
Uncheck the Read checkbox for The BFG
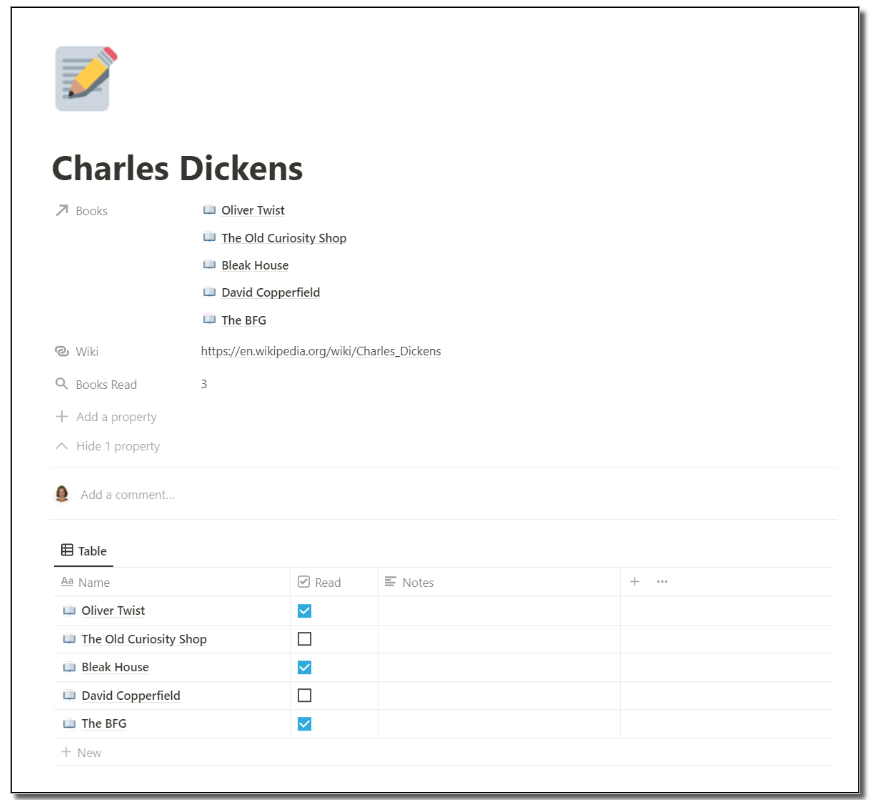305,723
